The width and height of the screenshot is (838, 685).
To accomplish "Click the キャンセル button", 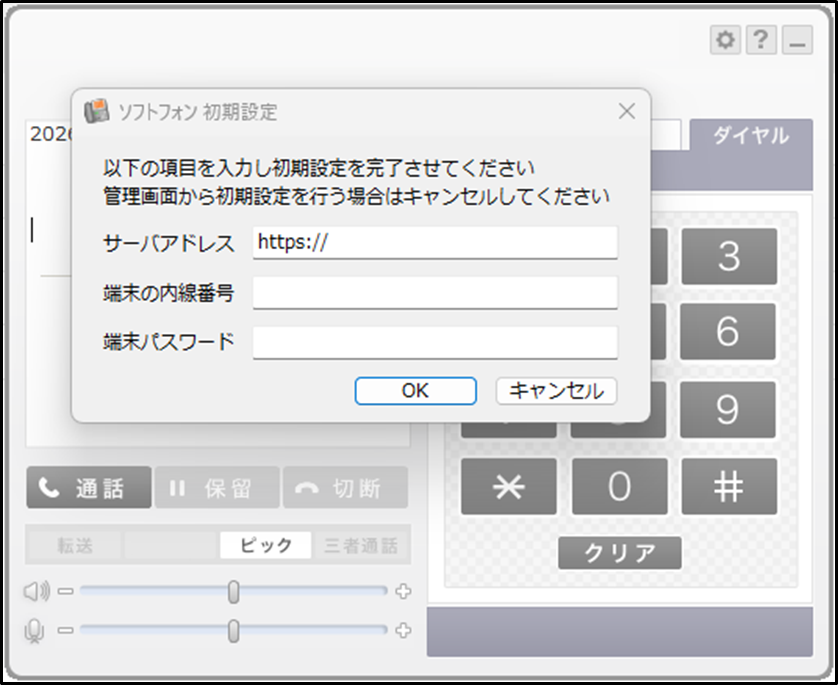I will point(556,391).
